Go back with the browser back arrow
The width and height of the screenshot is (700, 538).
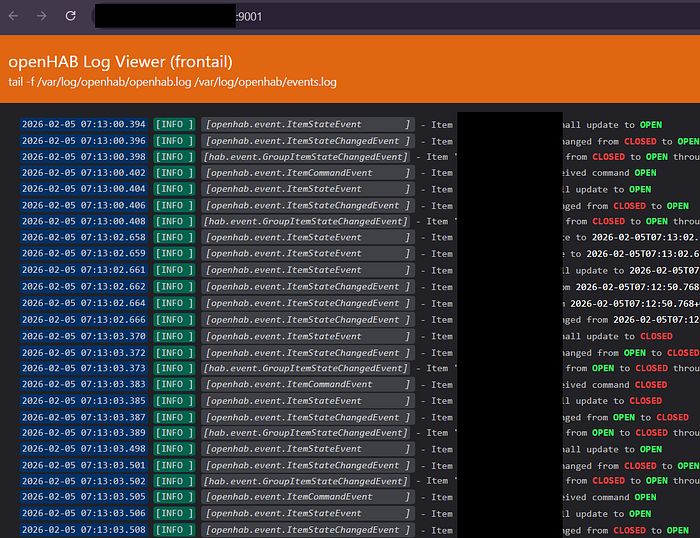pos(13,16)
